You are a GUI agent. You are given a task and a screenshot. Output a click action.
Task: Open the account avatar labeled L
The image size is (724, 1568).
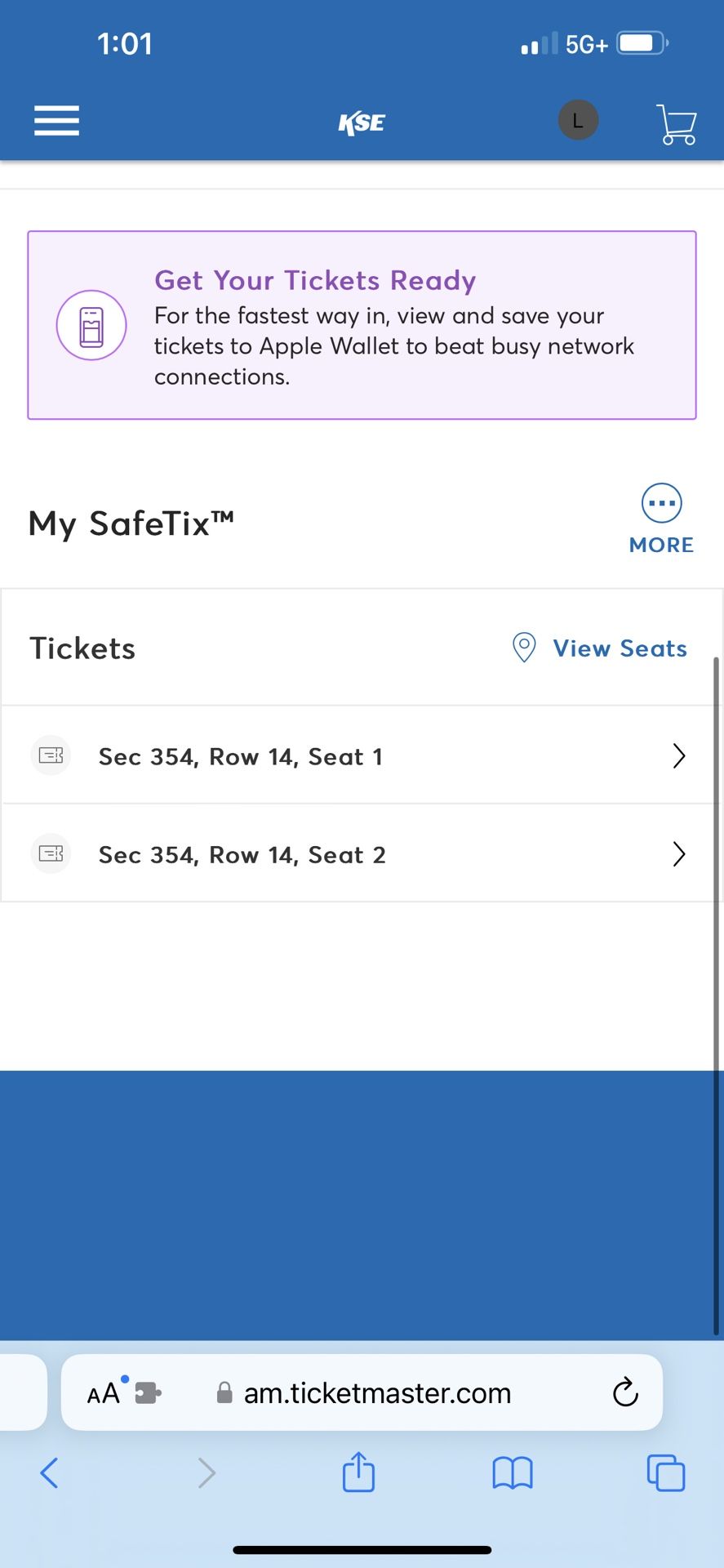coord(578,121)
